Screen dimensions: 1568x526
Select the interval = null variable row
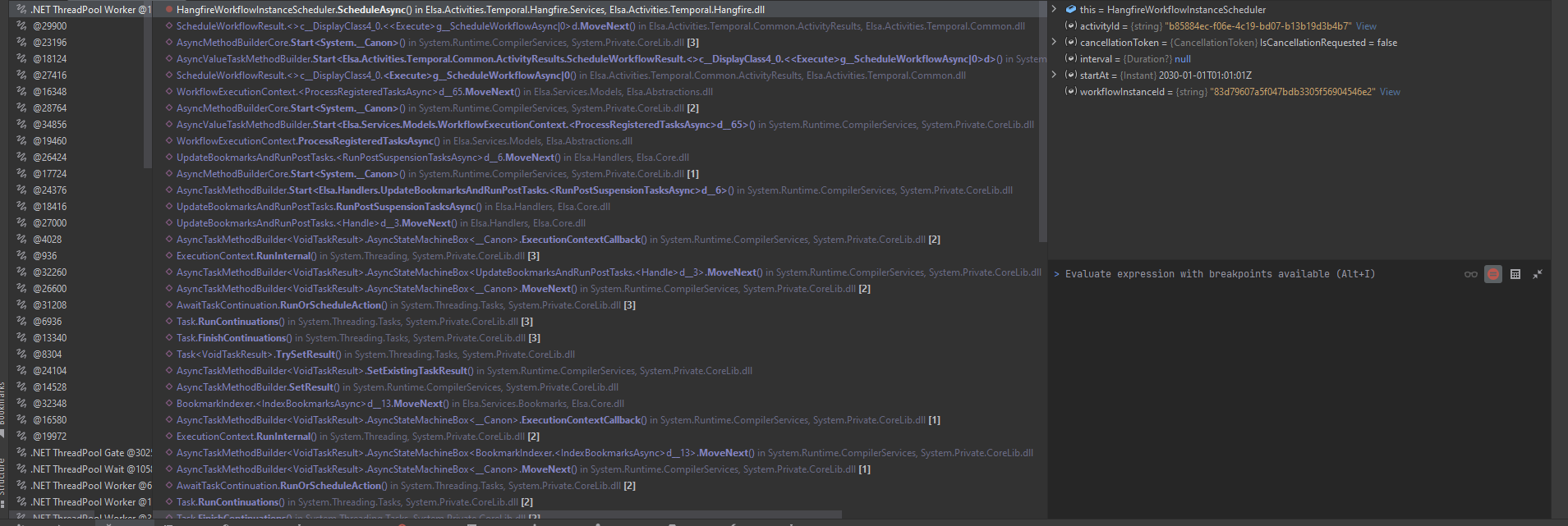pos(1298,59)
